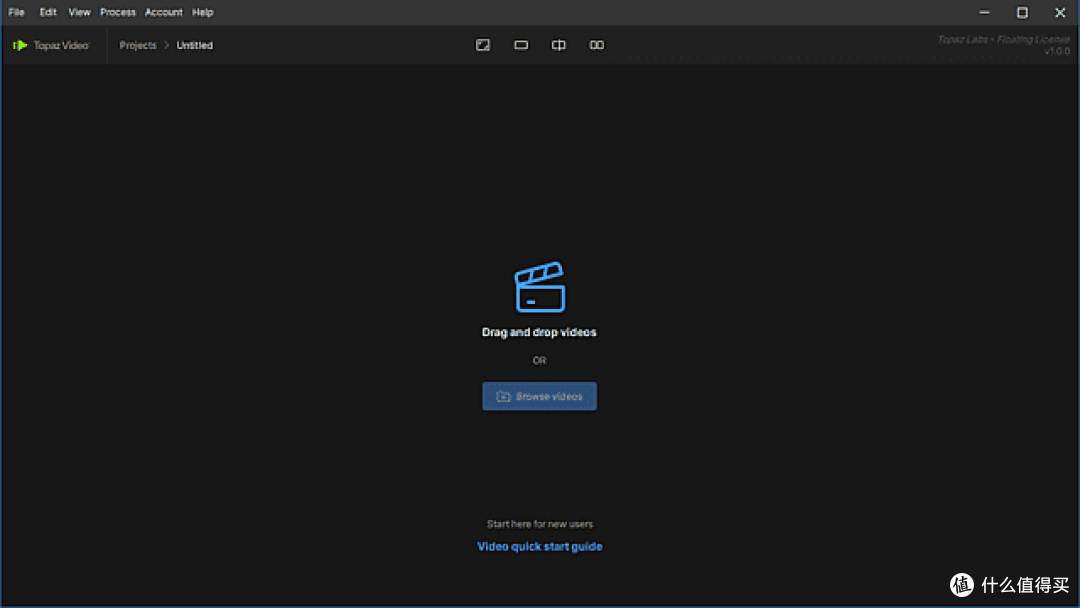Open the View menu
The width and height of the screenshot is (1080, 608).
point(79,12)
